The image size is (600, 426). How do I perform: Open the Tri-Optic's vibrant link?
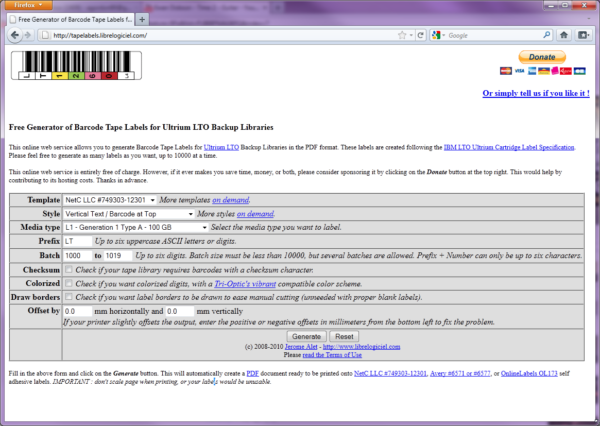click(245, 284)
